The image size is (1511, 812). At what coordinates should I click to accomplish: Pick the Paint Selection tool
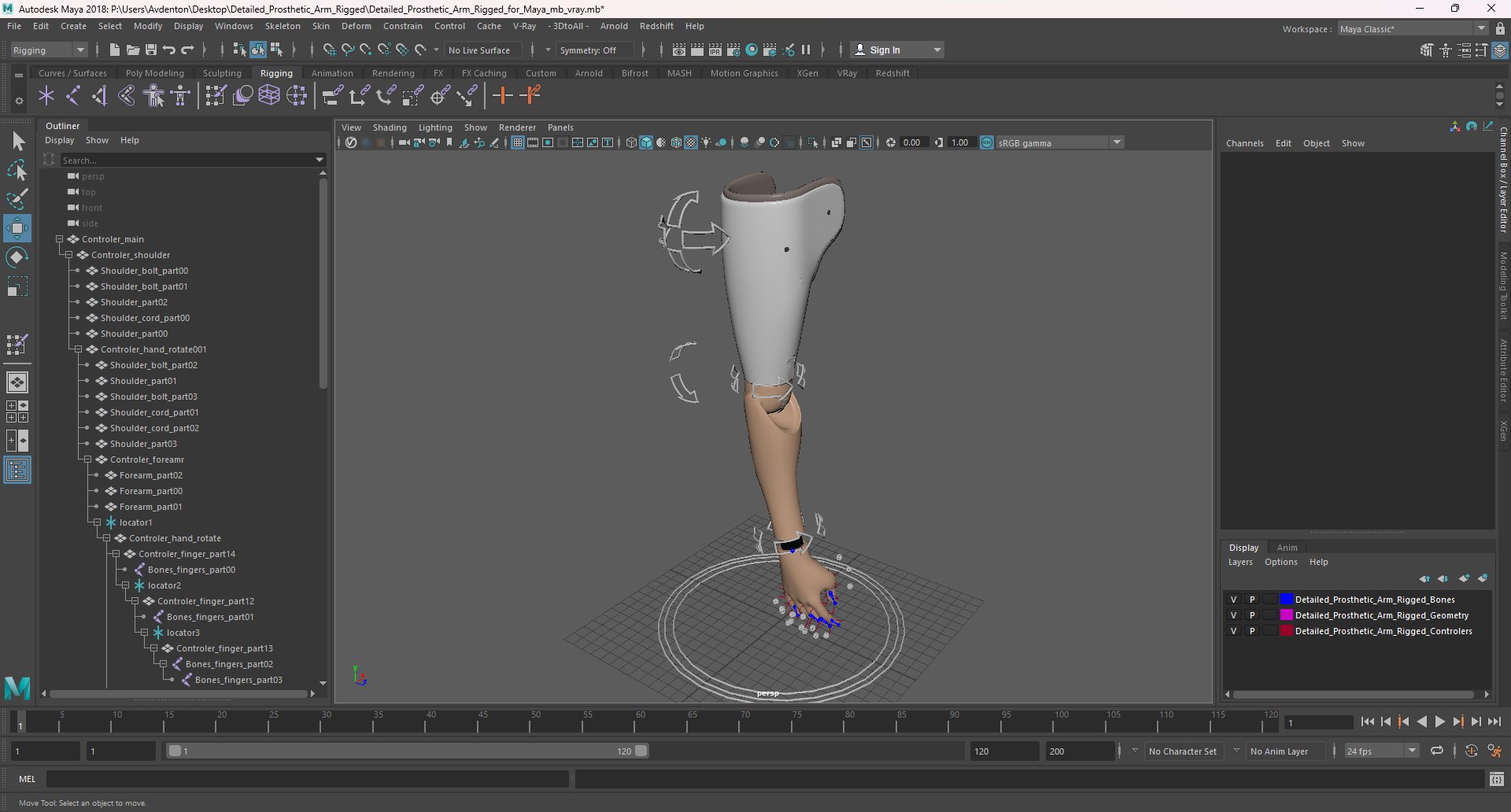click(17, 198)
